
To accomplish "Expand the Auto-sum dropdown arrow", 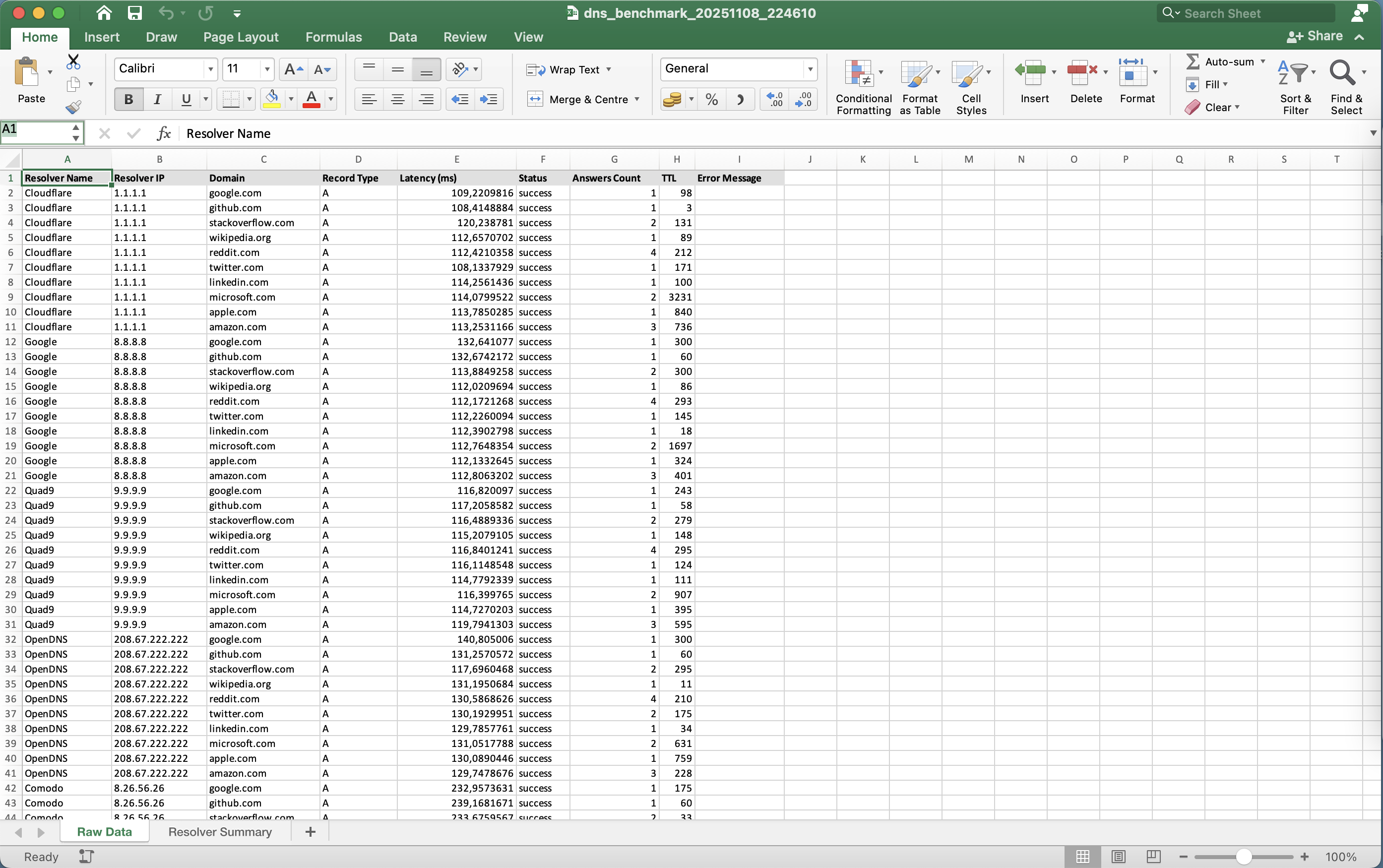I will (x=1263, y=62).
